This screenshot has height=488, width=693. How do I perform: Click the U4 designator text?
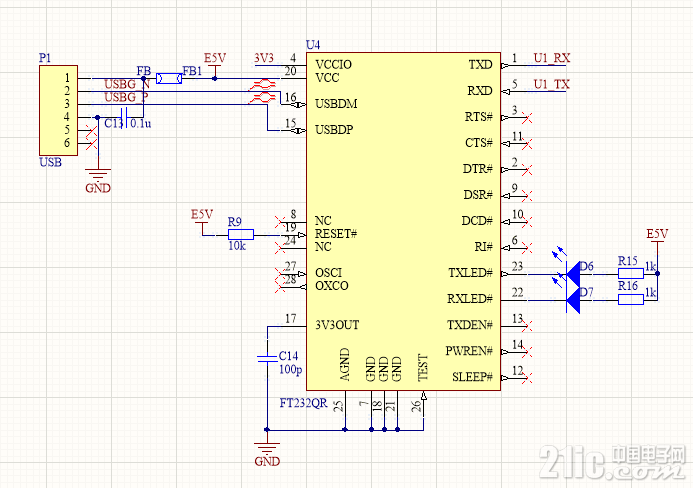coord(313,45)
